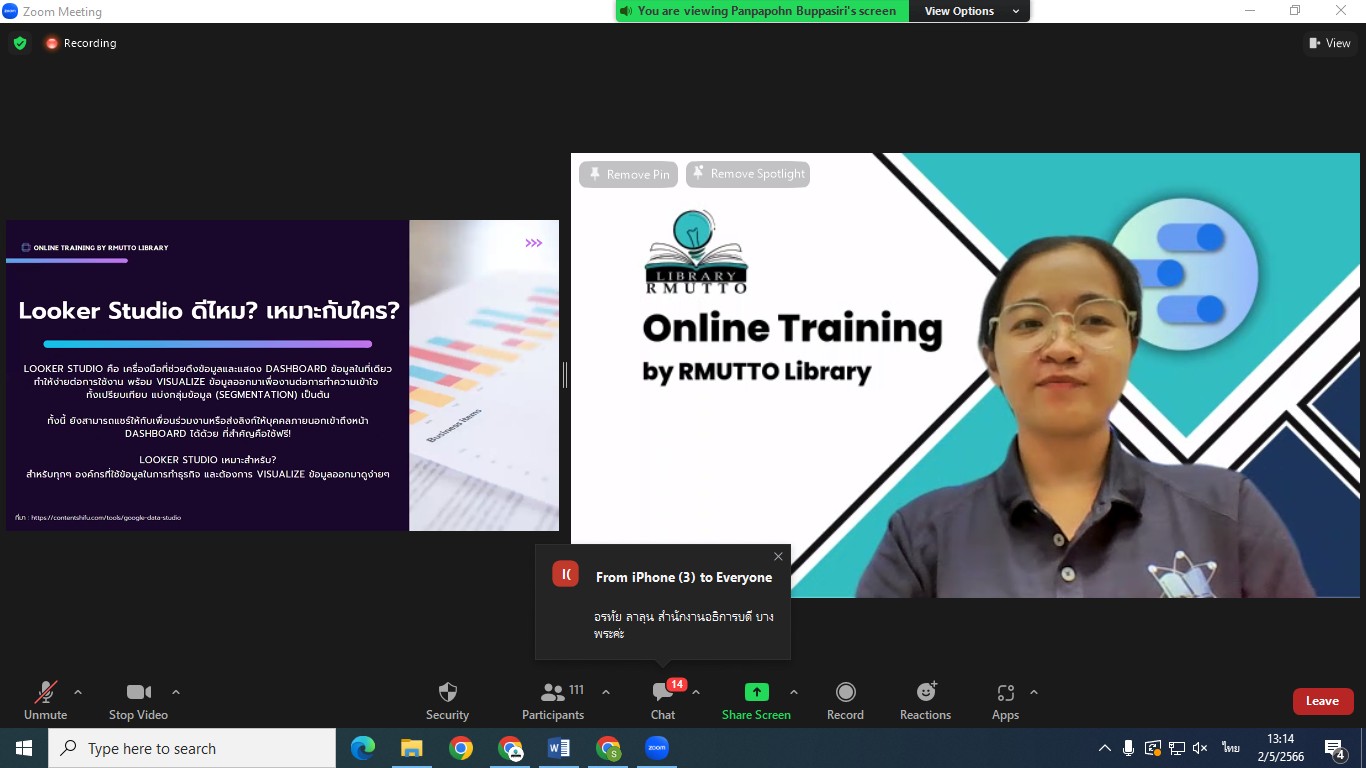Click the screen viewing notification banner
This screenshot has height=768, width=1366.
(763, 11)
